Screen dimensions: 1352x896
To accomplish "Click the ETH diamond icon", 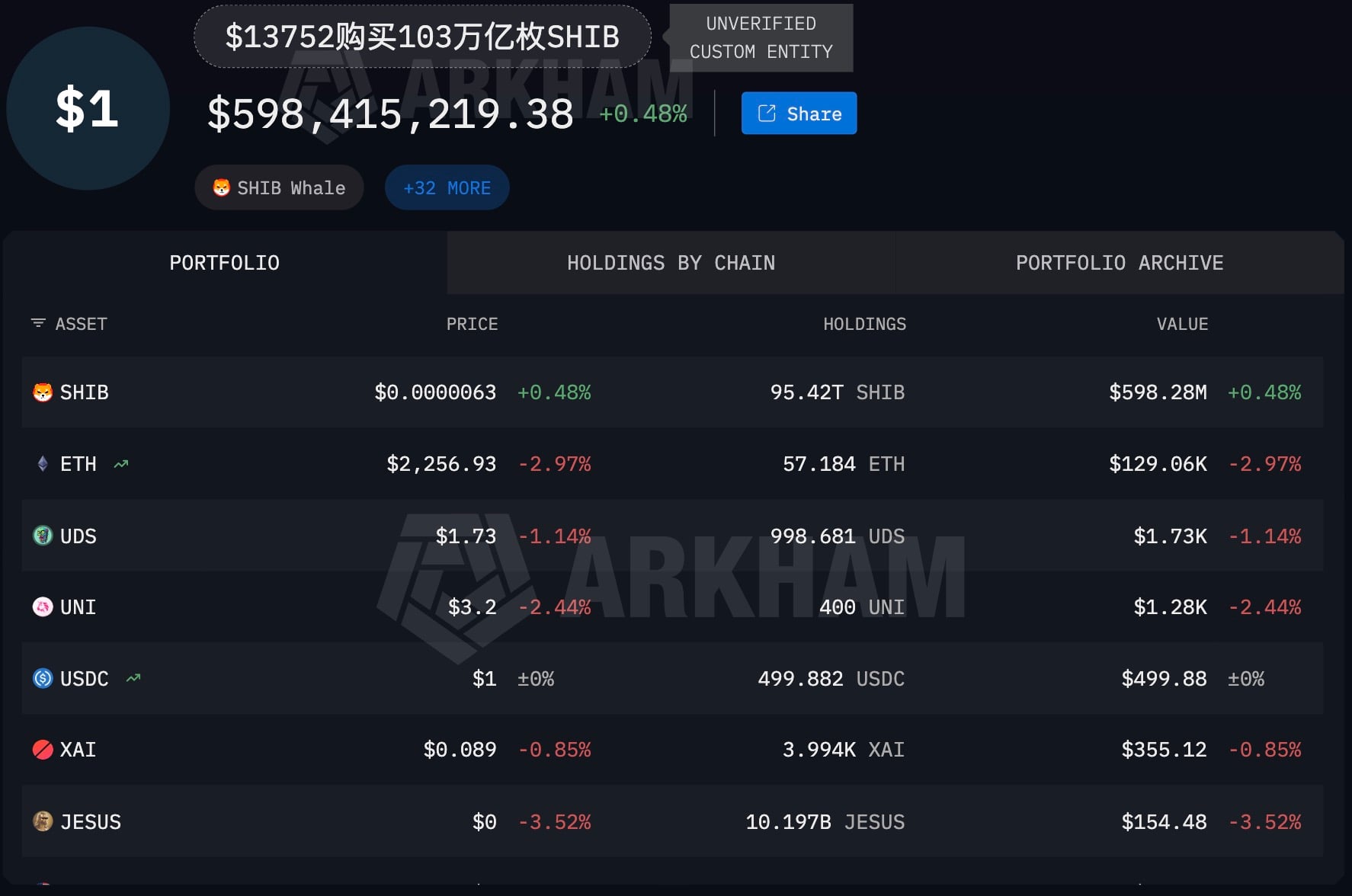I will pyautogui.click(x=43, y=464).
